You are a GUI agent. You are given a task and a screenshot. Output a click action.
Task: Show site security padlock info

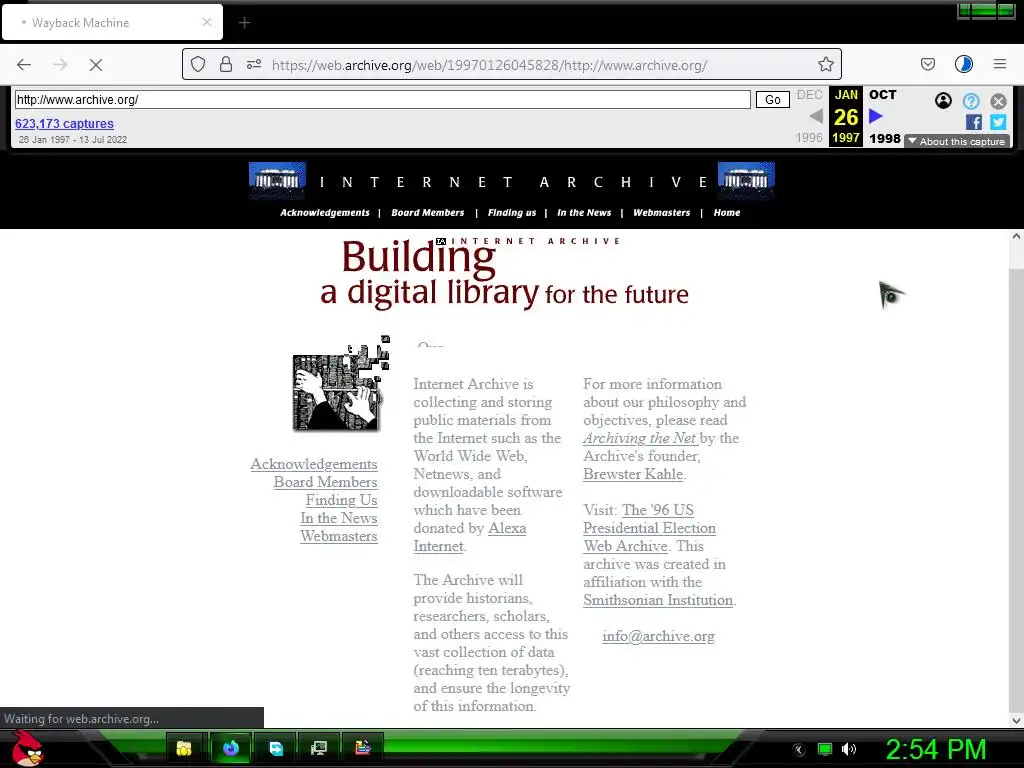click(226, 64)
